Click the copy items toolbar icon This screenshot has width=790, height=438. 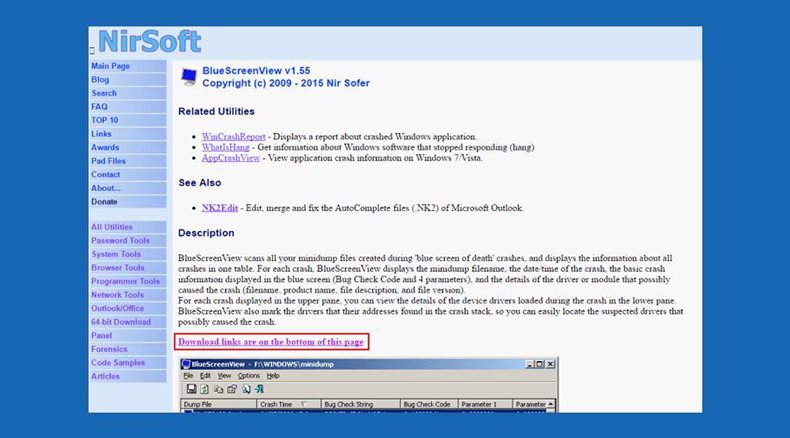coord(218,389)
